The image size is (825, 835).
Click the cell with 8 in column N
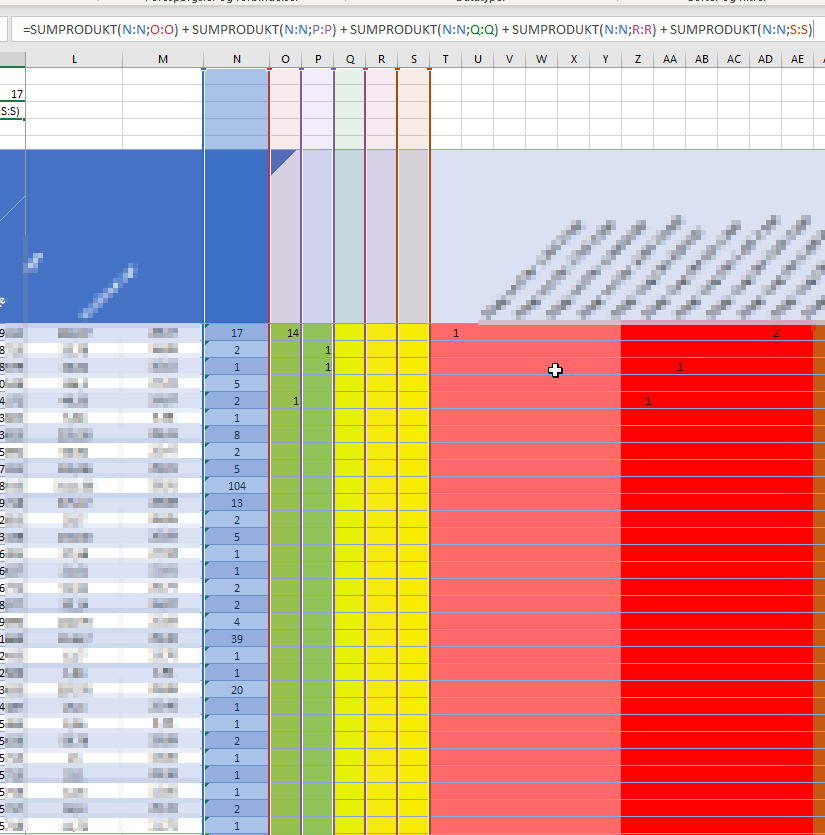(x=236, y=435)
